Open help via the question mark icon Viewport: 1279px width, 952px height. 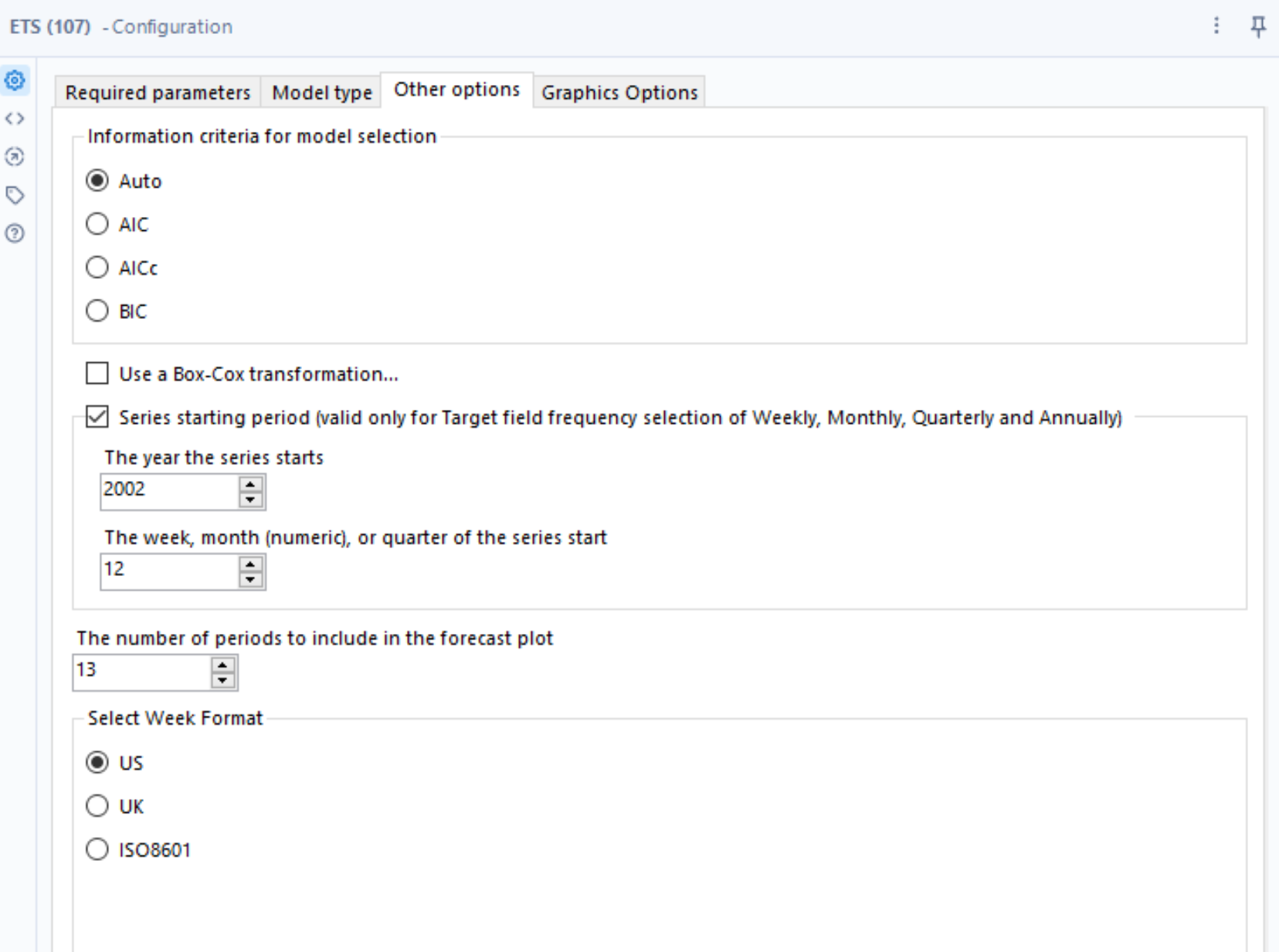(15, 232)
